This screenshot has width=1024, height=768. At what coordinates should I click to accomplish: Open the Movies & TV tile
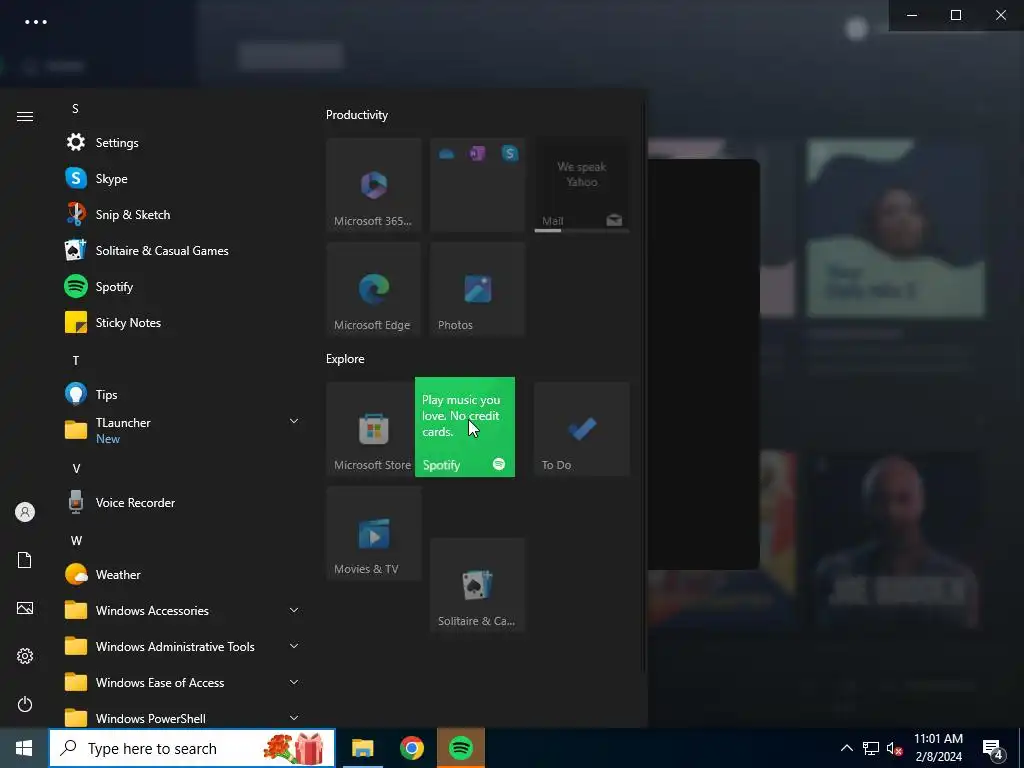pos(374,533)
